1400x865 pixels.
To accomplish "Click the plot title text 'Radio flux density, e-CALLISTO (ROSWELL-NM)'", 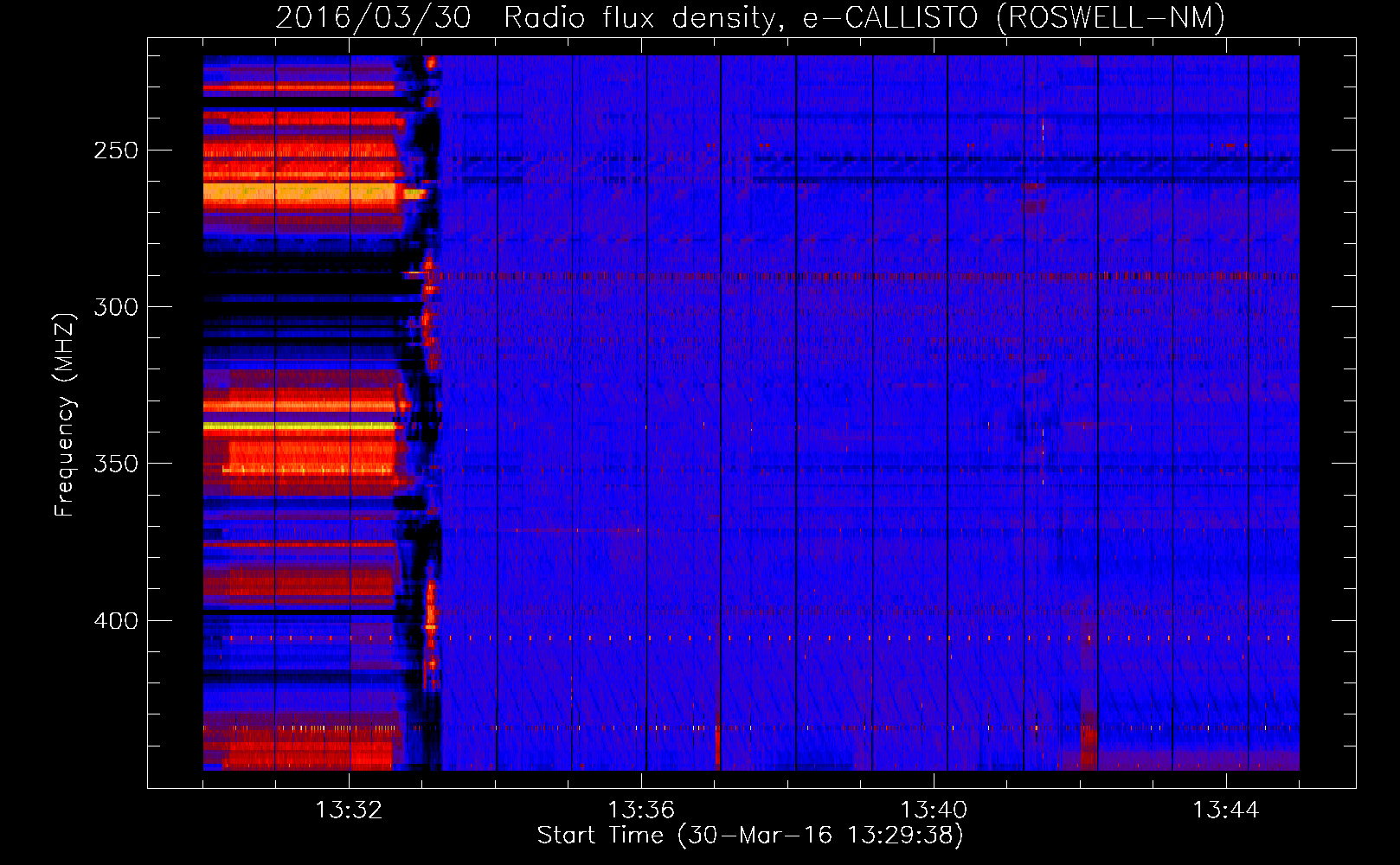I will [x=864, y=18].
